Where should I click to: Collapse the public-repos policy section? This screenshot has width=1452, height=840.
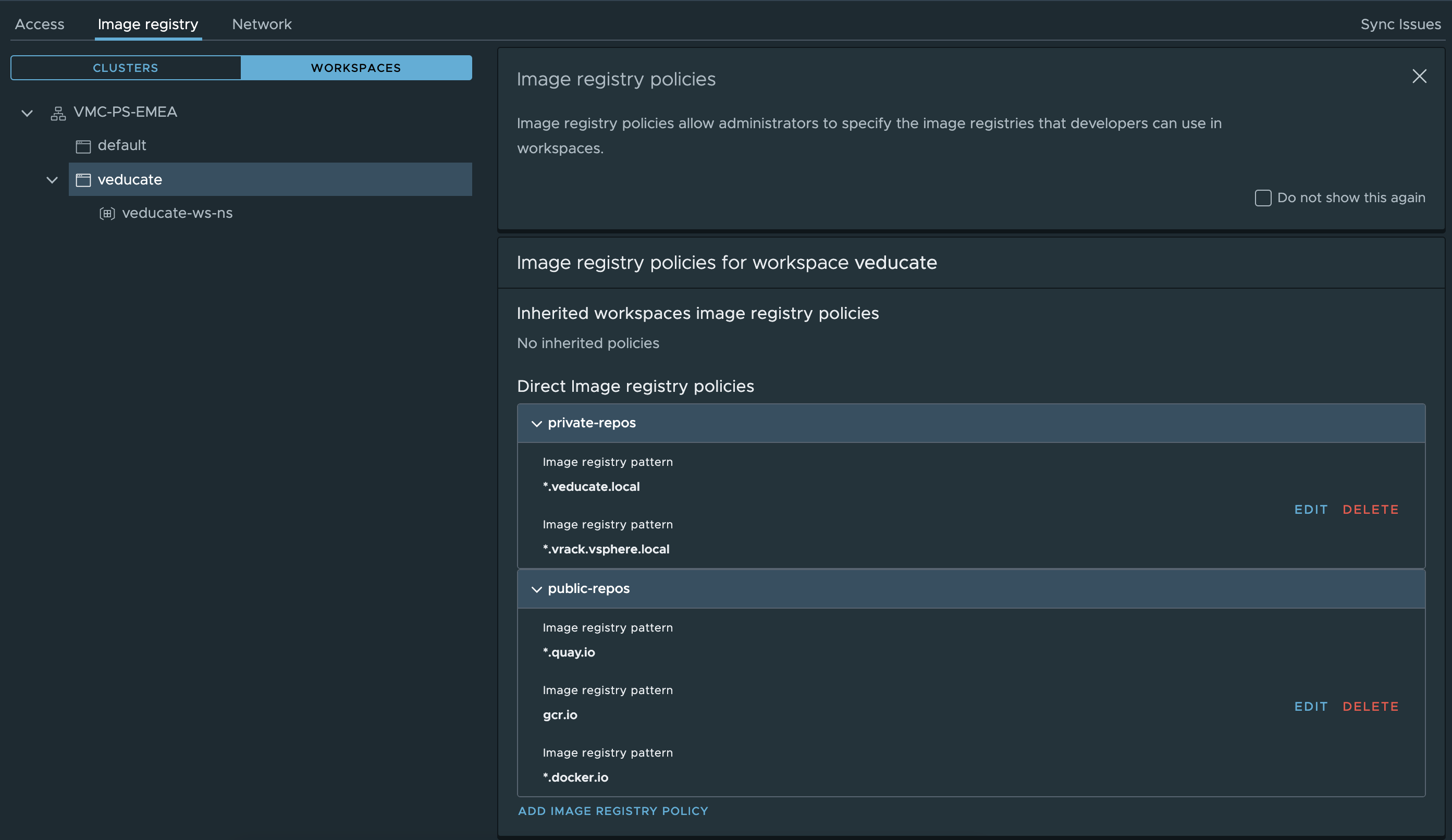tap(536, 589)
